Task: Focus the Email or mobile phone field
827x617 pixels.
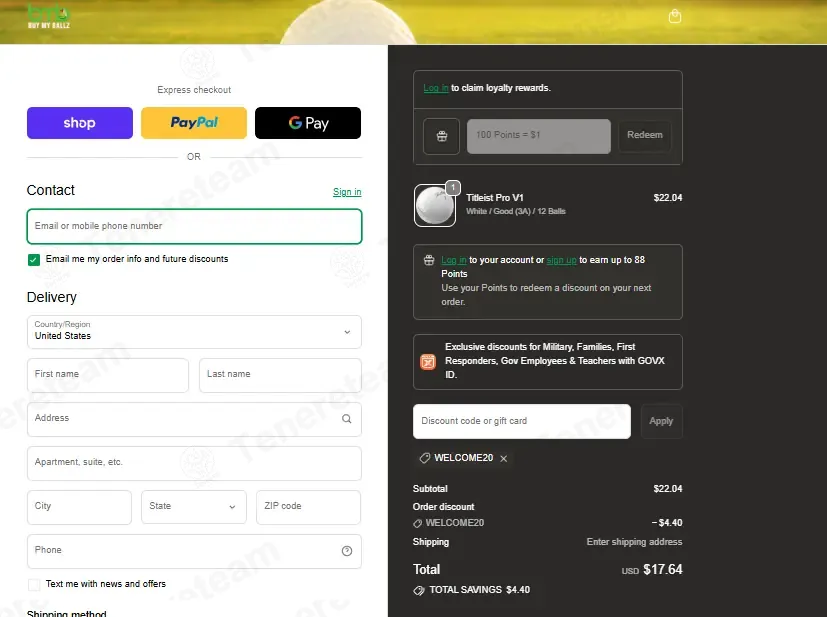Action: [194, 226]
